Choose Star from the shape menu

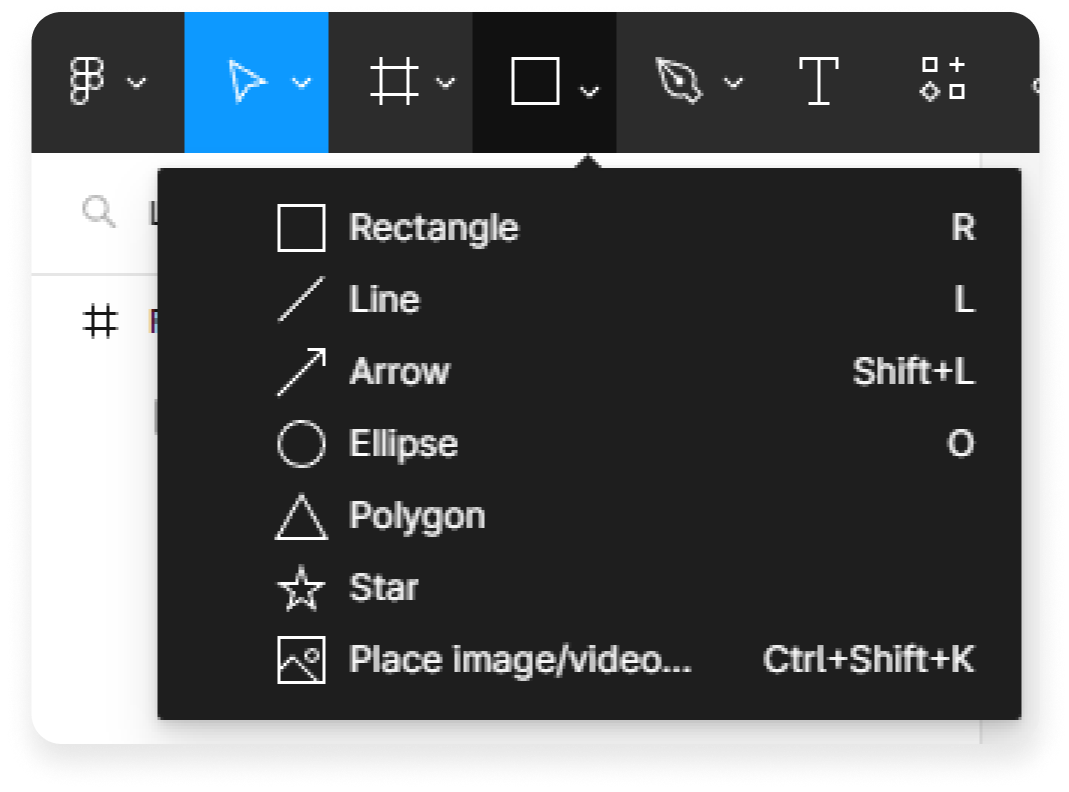pos(383,588)
